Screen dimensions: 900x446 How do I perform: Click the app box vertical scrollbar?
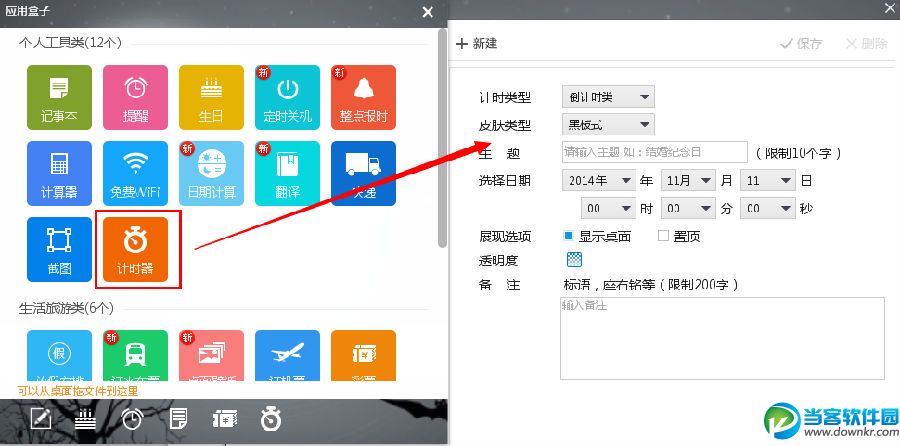click(x=442, y=138)
